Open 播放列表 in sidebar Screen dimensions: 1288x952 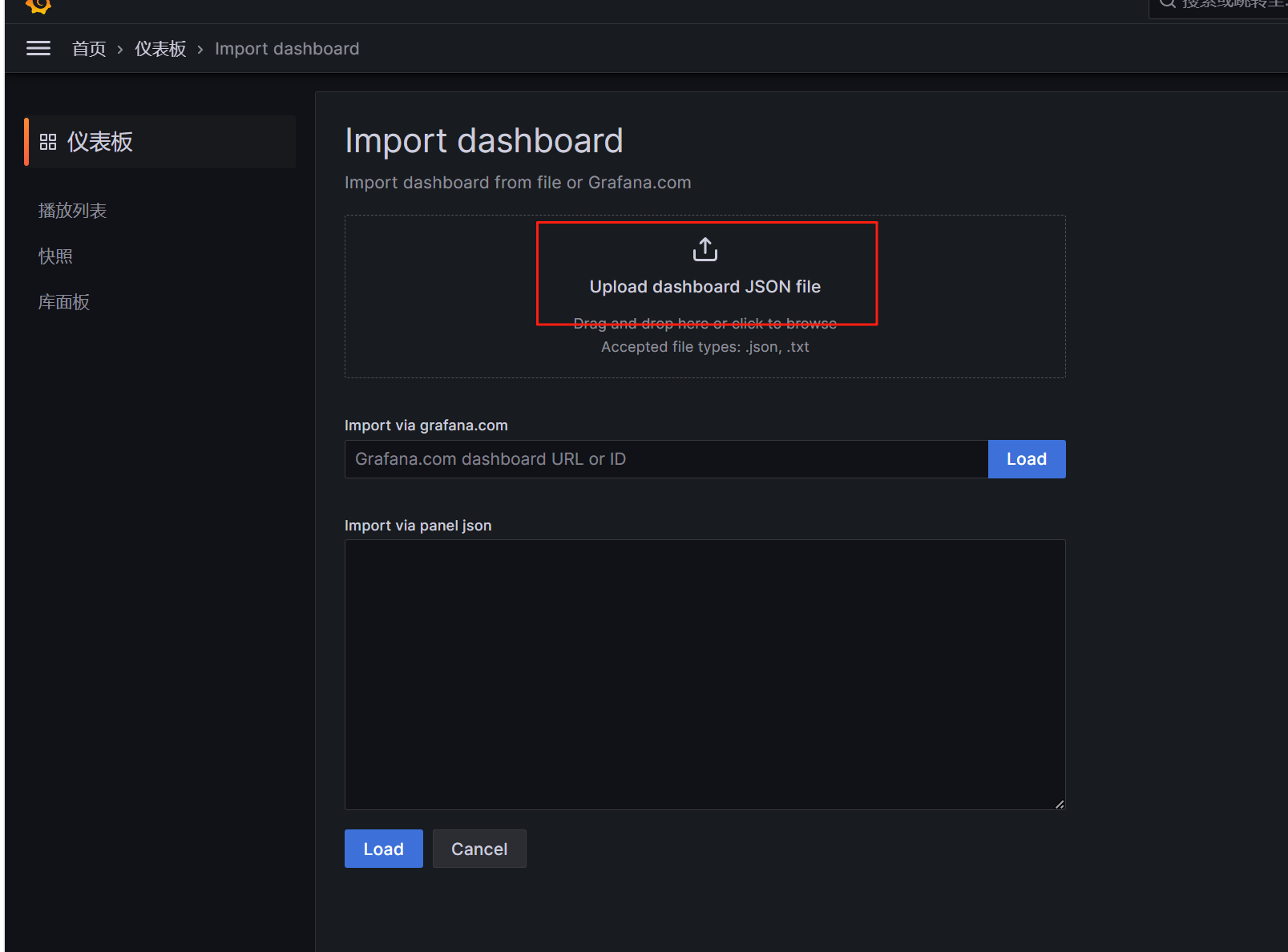tap(72, 211)
